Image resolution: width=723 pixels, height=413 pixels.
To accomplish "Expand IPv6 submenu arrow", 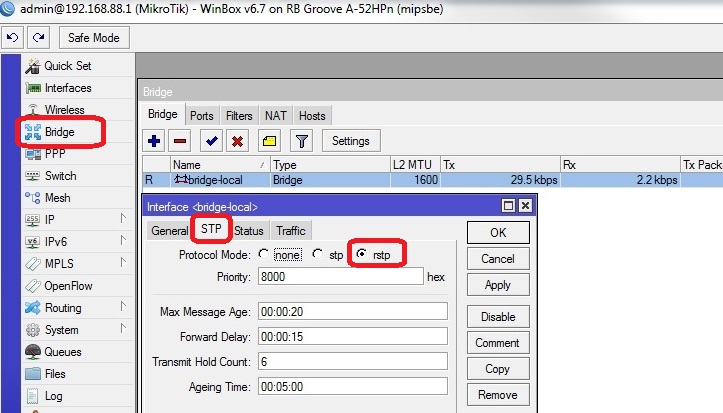I will [123, 240].
